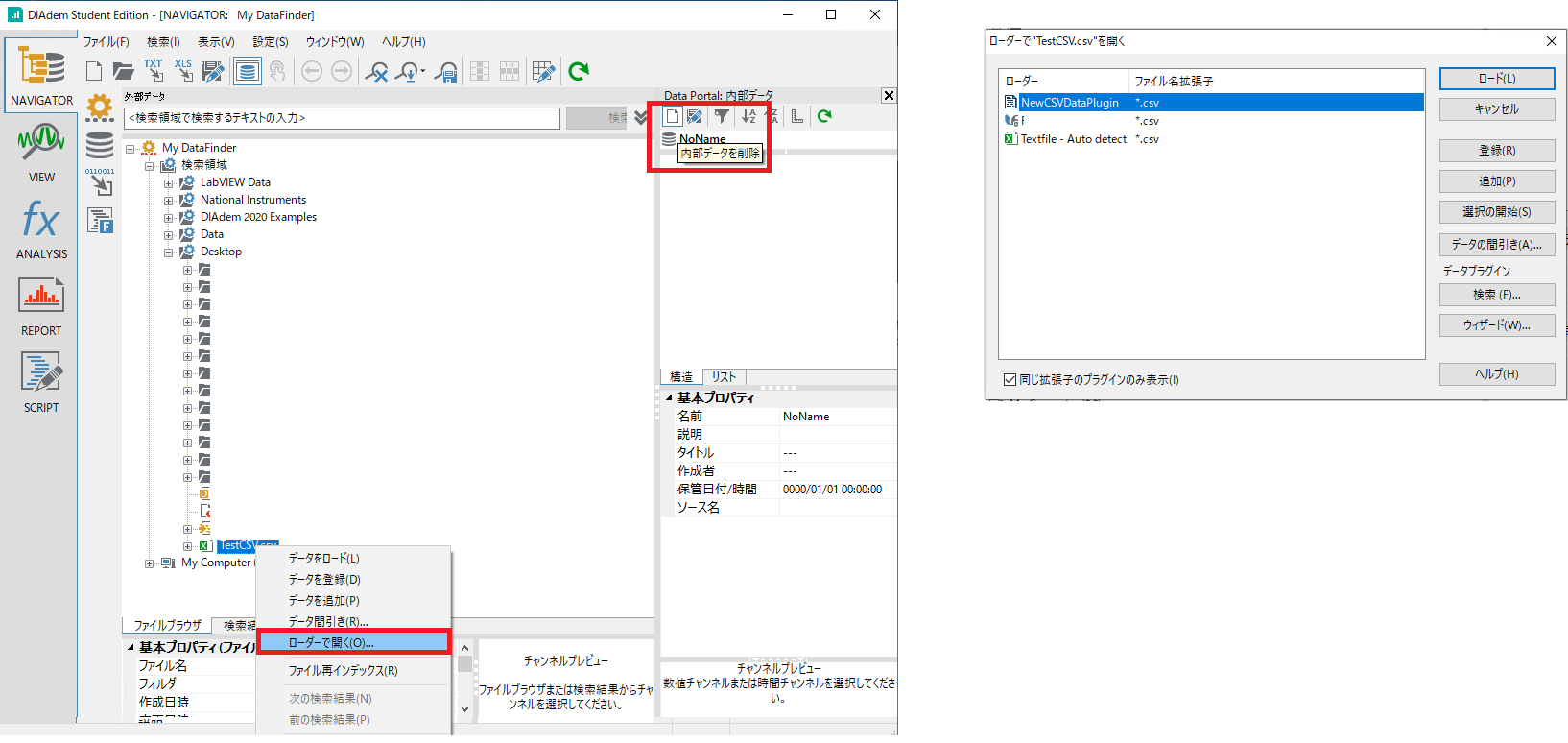Click 選択の開始(S) button in dialog
This screenshot has height=743, width=1568.
point(1497,212)
